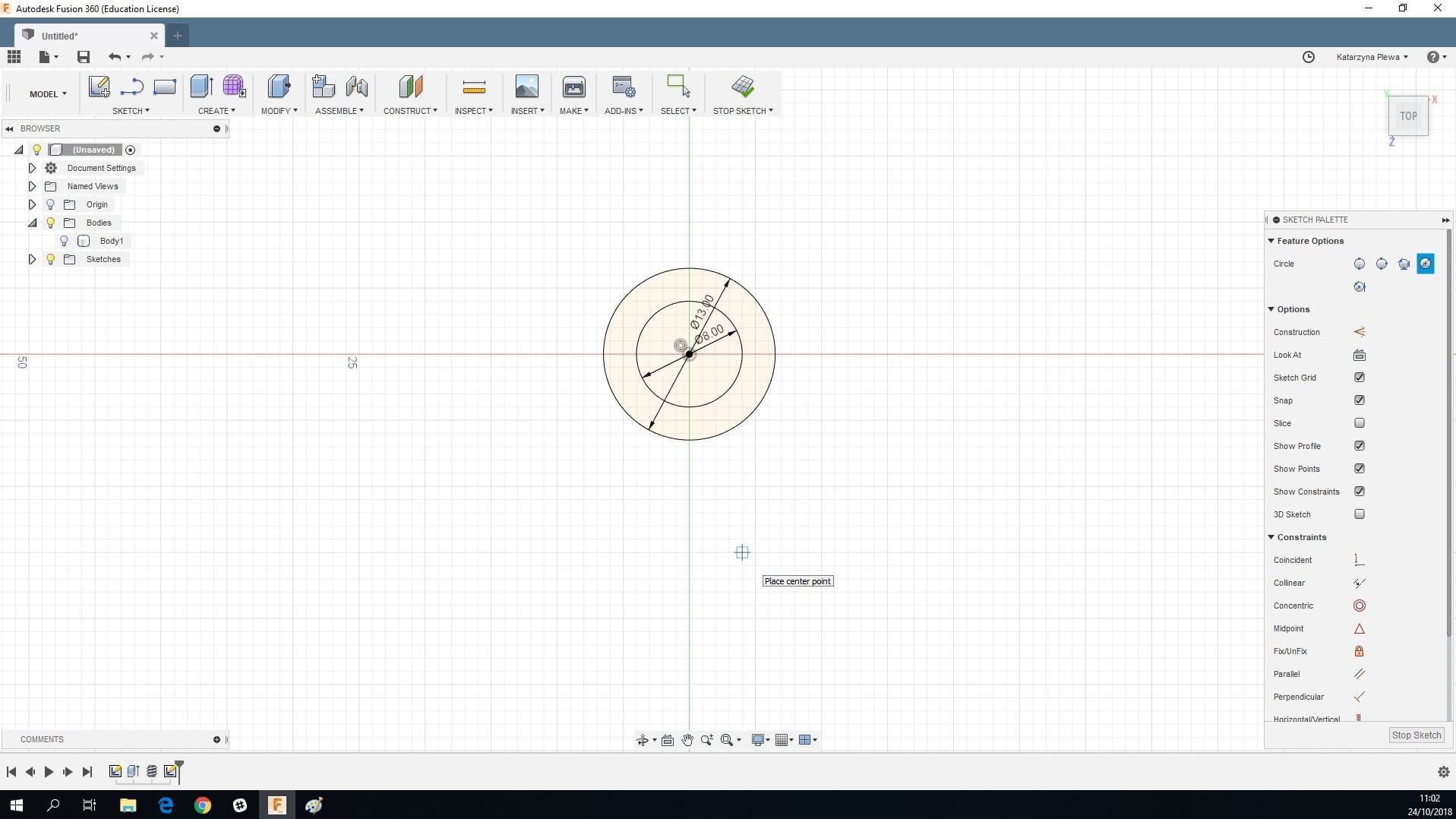1456x819 pixels.
Task: Click the New Component assemble icon
Action: point(323,86)
